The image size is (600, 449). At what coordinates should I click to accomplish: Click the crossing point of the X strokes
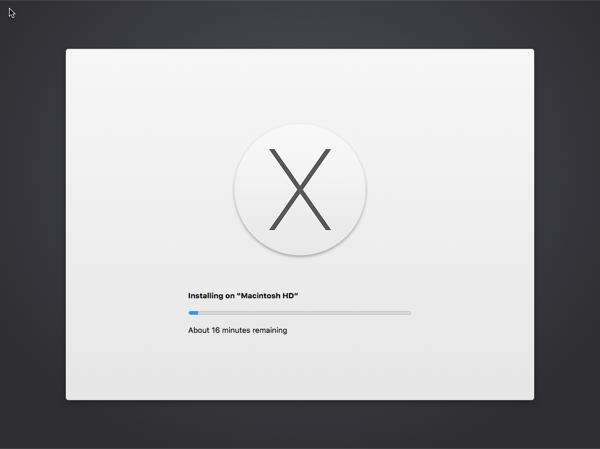click(x=300, y=189)
